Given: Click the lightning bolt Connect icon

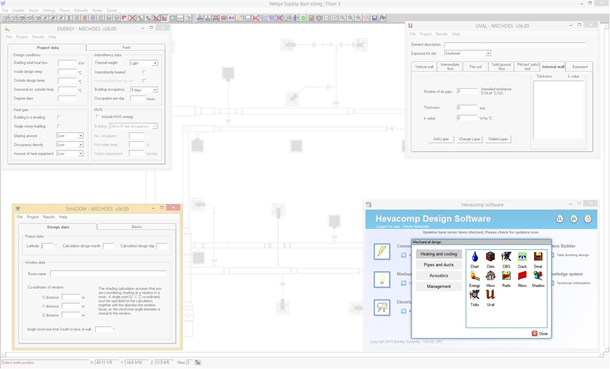Looking at the screenshot, I should tap(382, 251).
